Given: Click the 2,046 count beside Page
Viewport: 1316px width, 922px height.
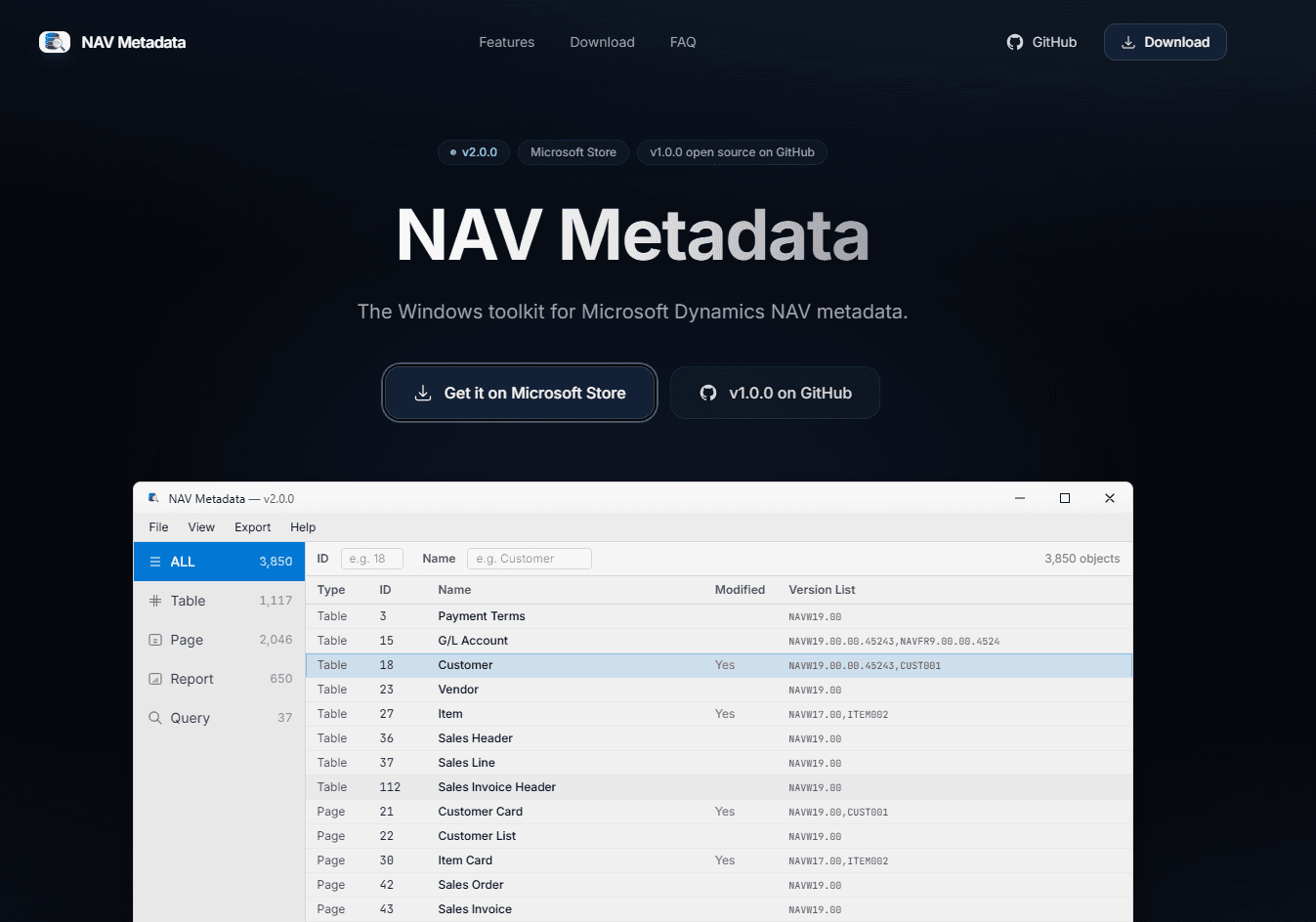Looking at the screenshot, I should [x=276, y=640].
